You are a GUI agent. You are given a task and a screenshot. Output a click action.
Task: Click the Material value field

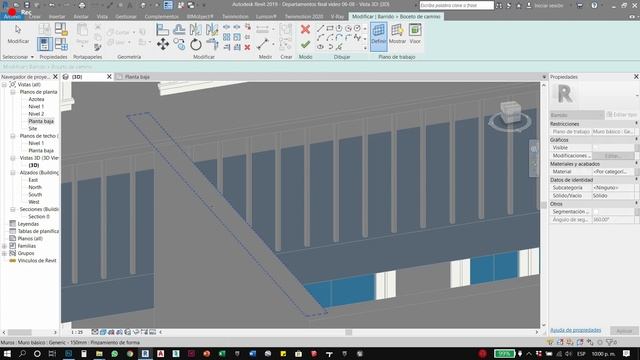[613, 171]
